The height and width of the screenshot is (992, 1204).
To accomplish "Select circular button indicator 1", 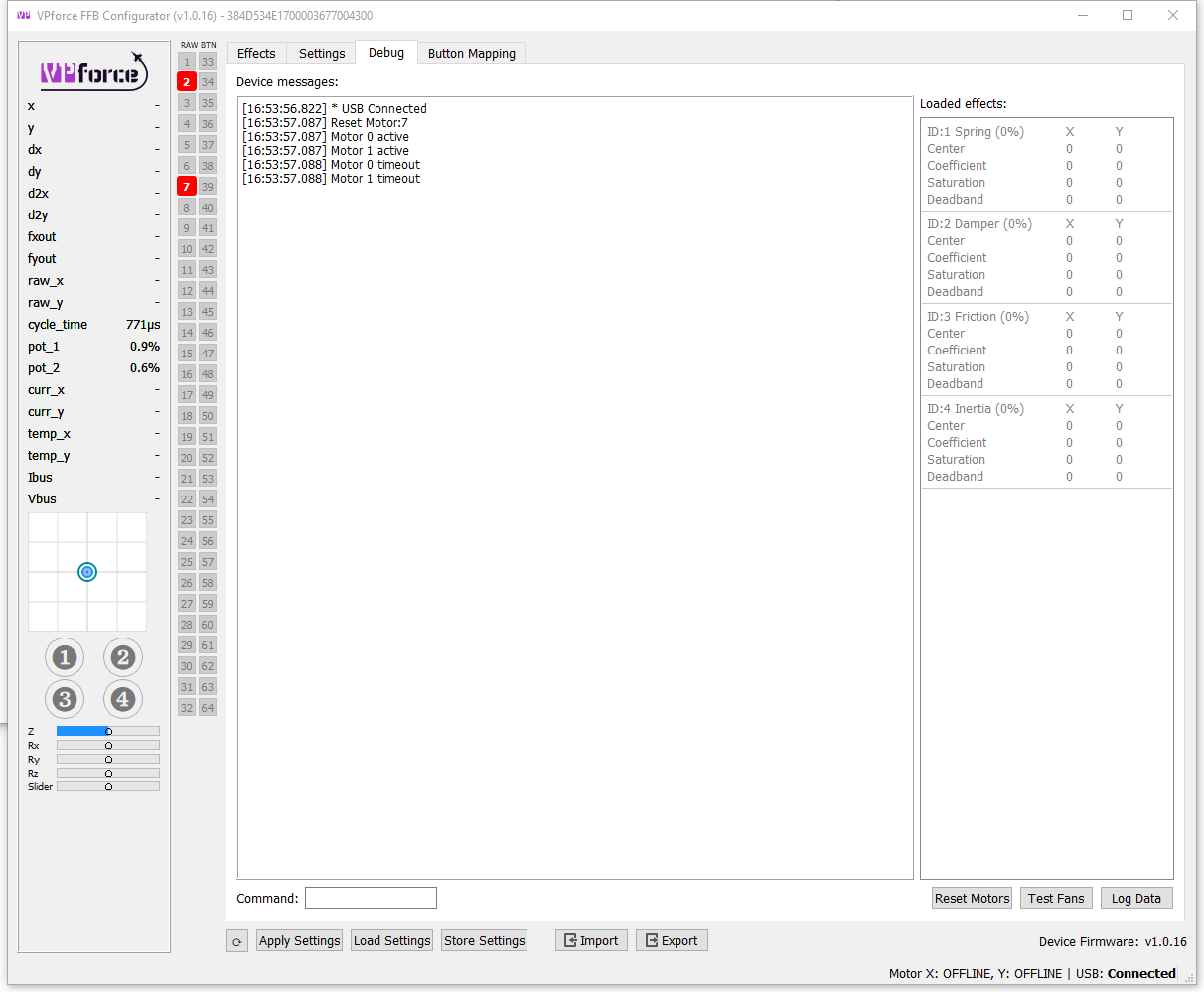I will click(64, 657).
